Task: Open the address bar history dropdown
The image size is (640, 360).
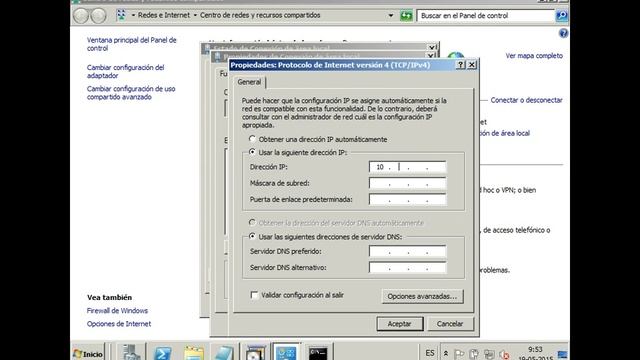Action: click(391, 16)
